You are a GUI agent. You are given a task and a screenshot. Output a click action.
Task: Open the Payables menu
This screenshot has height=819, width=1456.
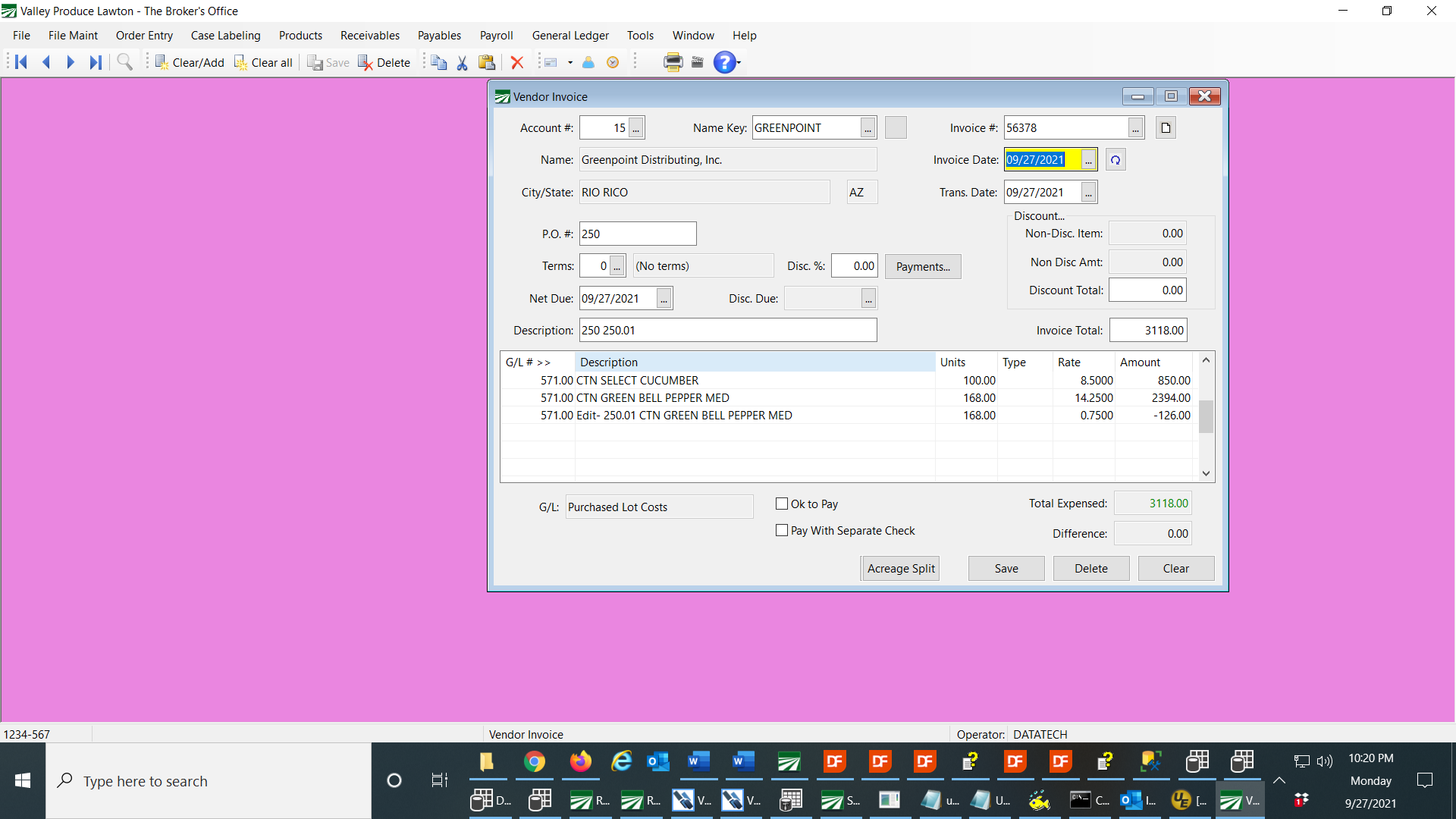(439, 36)
